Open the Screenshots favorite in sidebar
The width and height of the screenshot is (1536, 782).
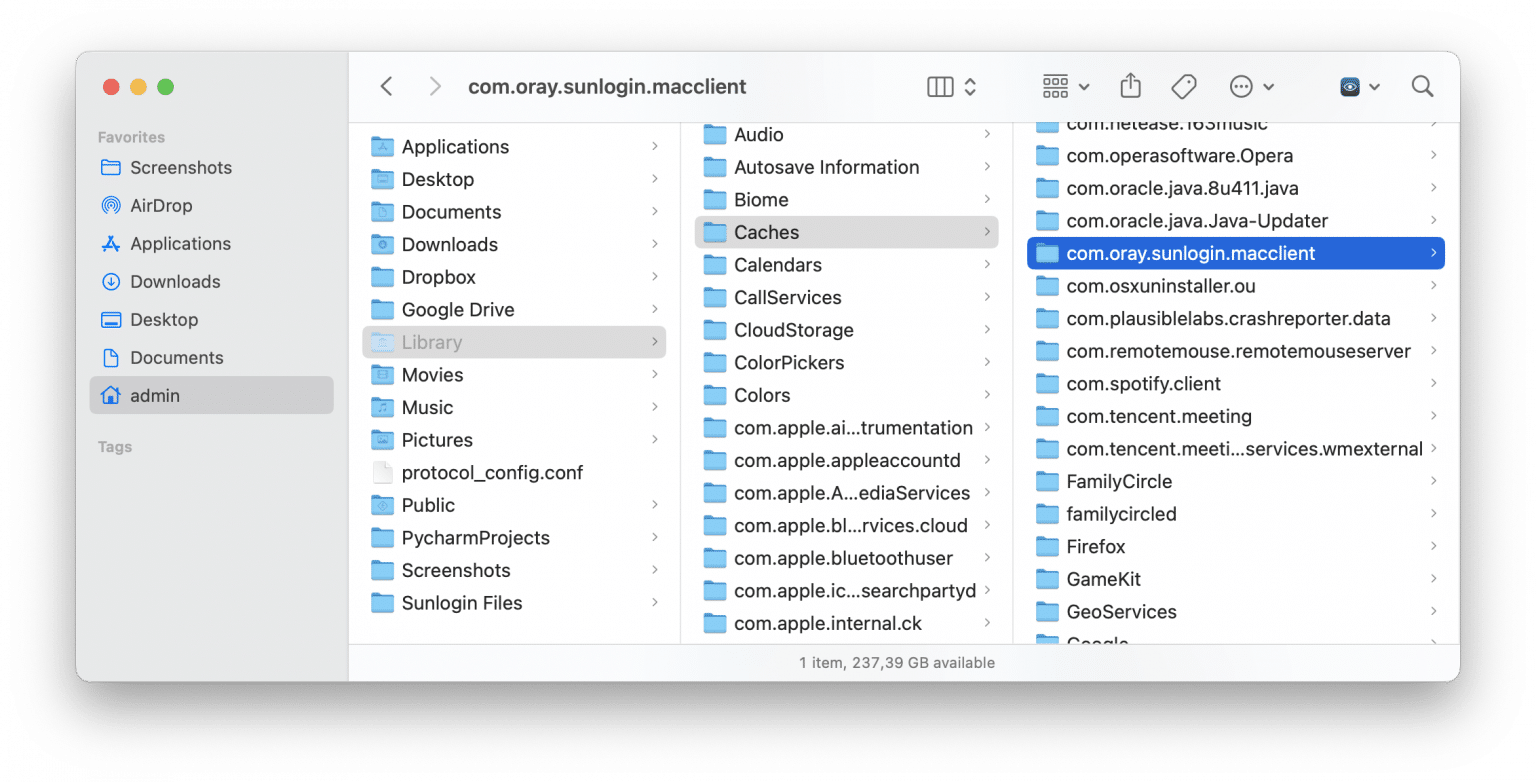[182, 167]
